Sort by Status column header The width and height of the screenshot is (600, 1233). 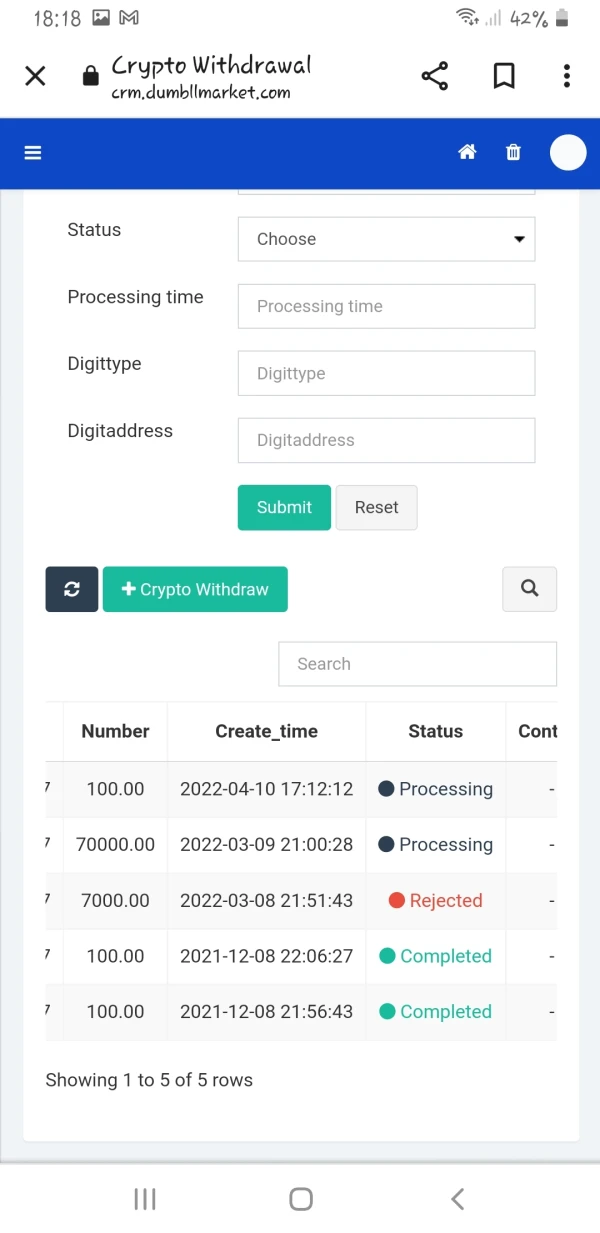pos(435,732)
